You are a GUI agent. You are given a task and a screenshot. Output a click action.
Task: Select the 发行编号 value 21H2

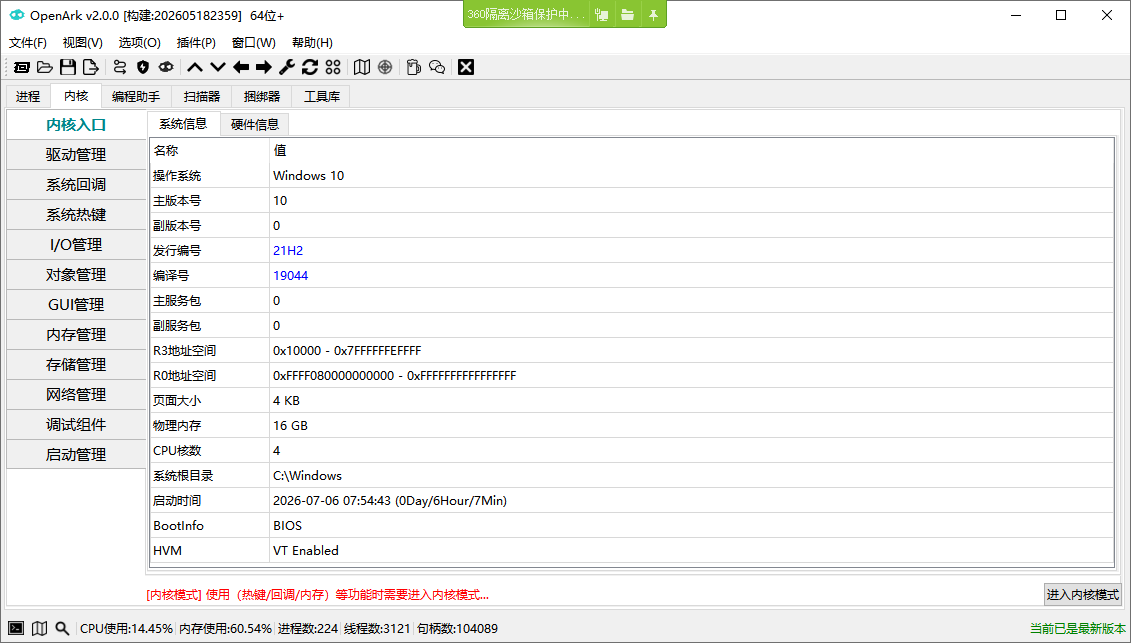coord(288,250)
